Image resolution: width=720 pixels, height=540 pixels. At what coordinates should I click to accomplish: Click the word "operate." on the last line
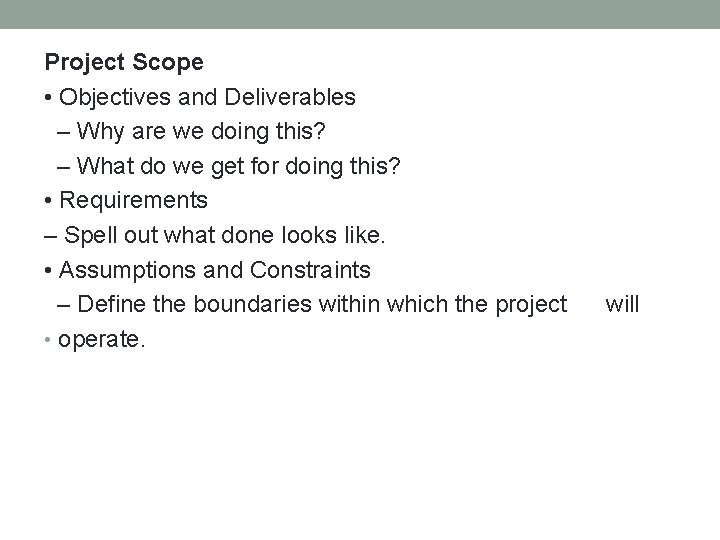(x=102, y=339)
